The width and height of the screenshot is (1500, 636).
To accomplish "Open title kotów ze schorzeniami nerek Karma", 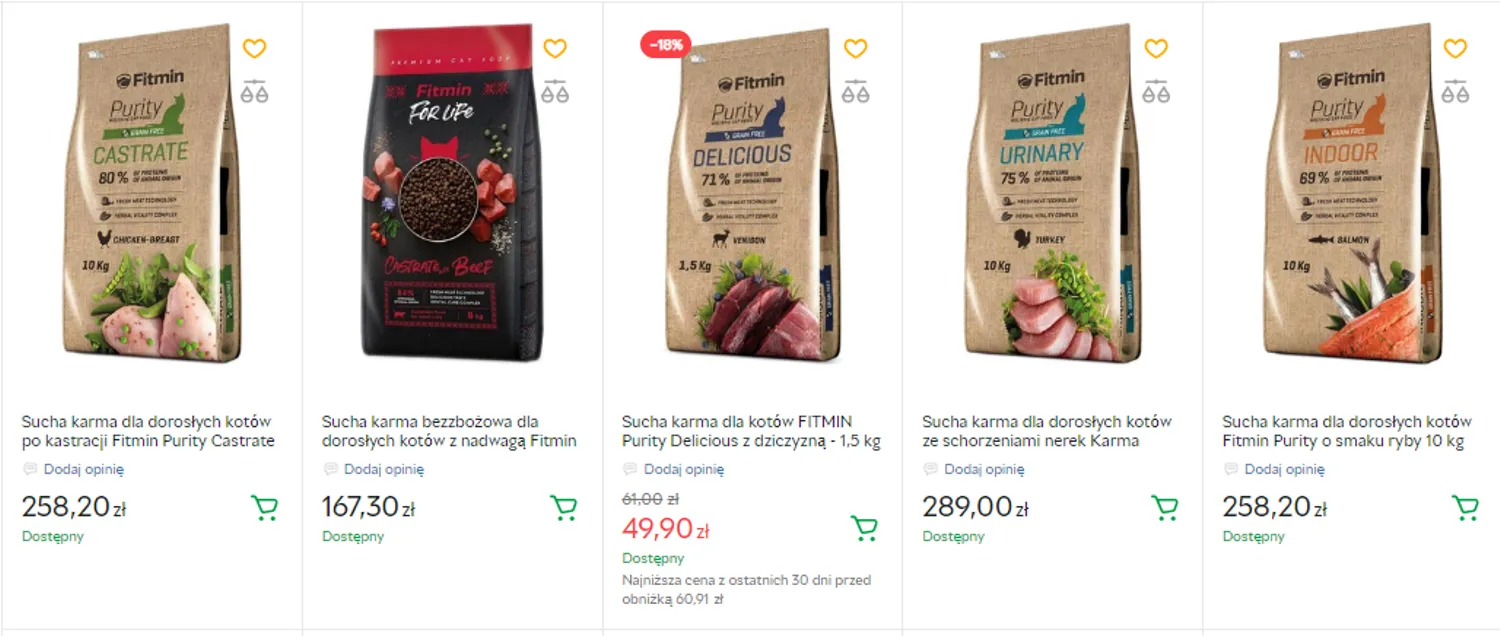I will click(x=1047, y=431).
